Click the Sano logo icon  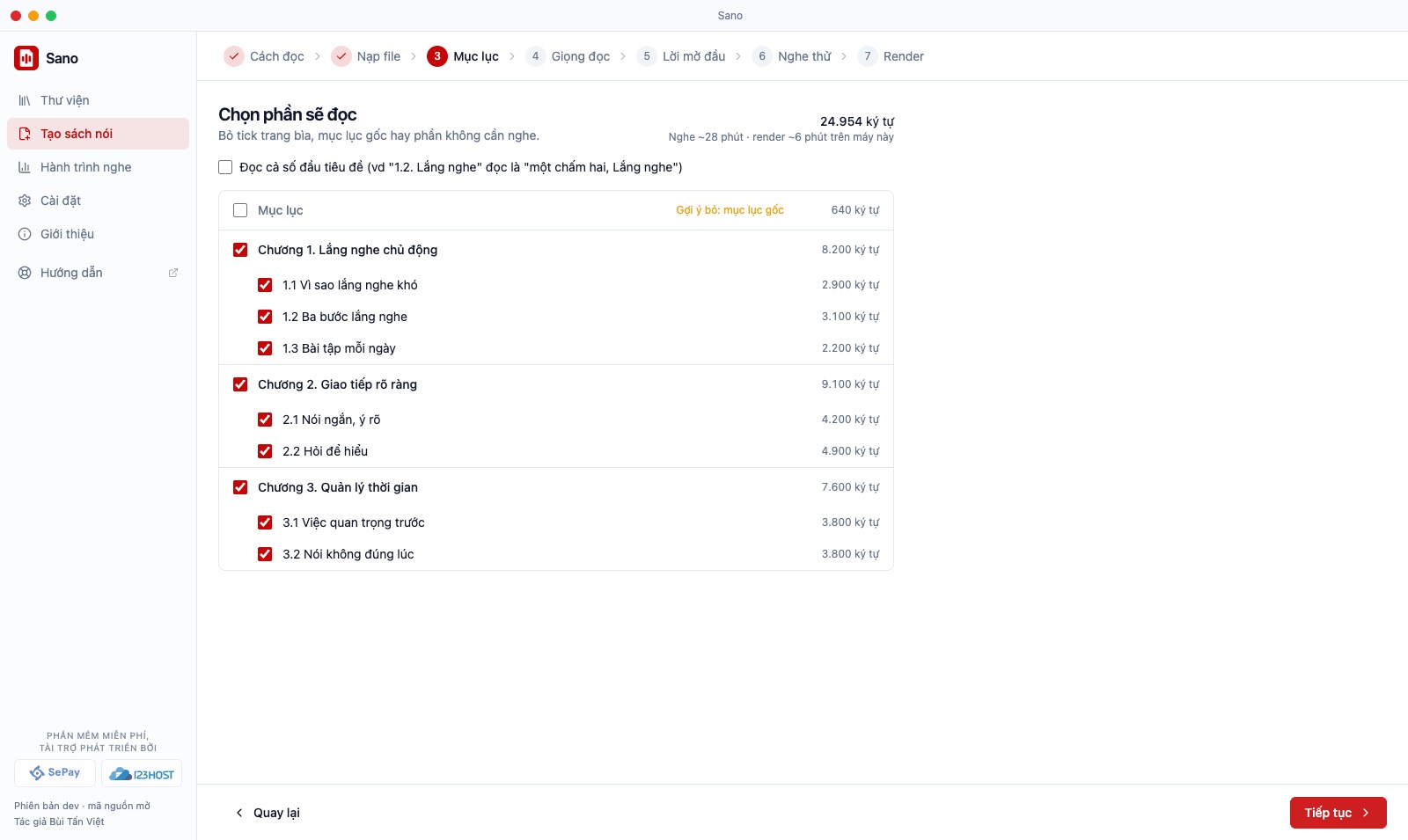(26, 58)
